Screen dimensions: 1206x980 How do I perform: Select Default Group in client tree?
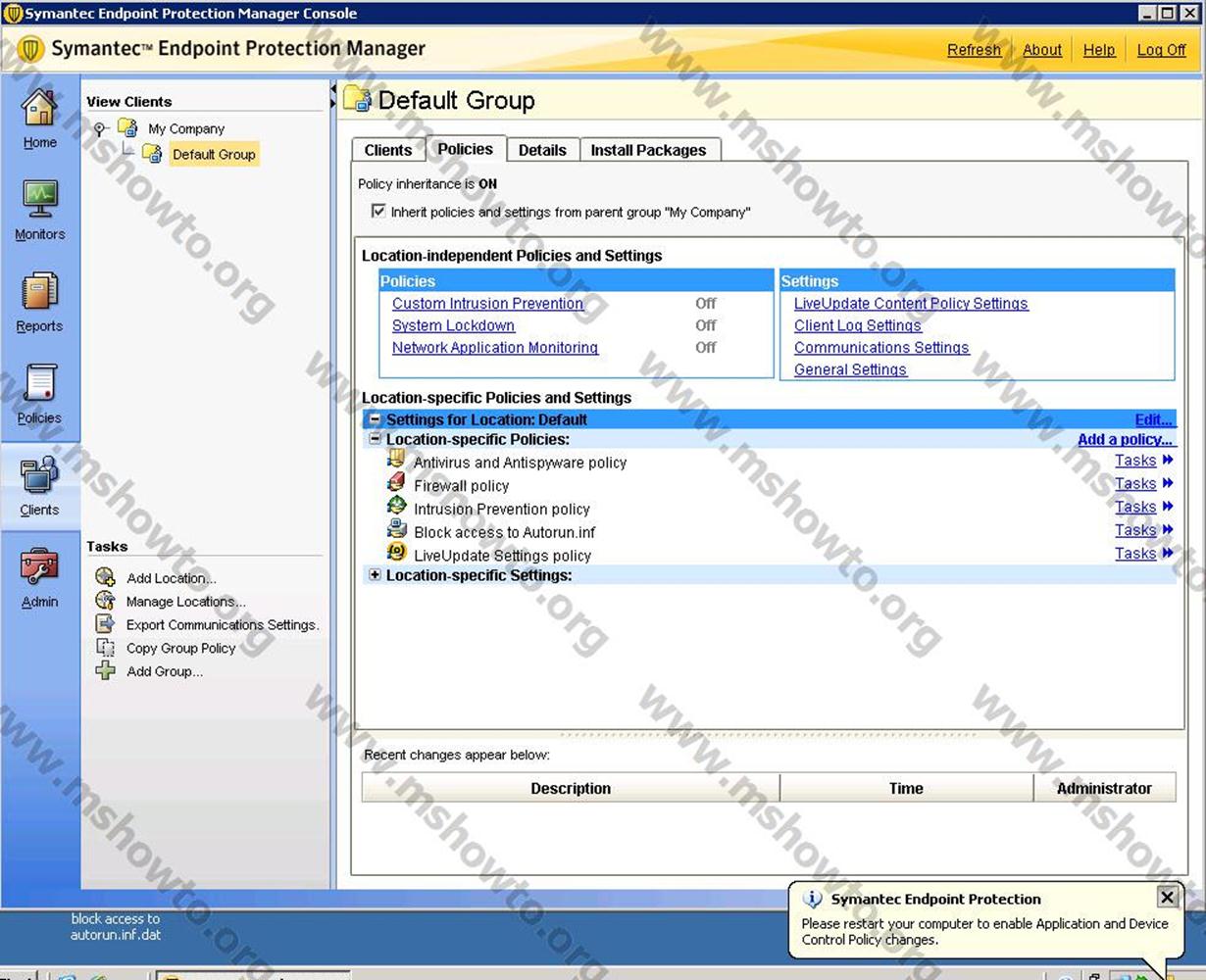click(213, 154)
